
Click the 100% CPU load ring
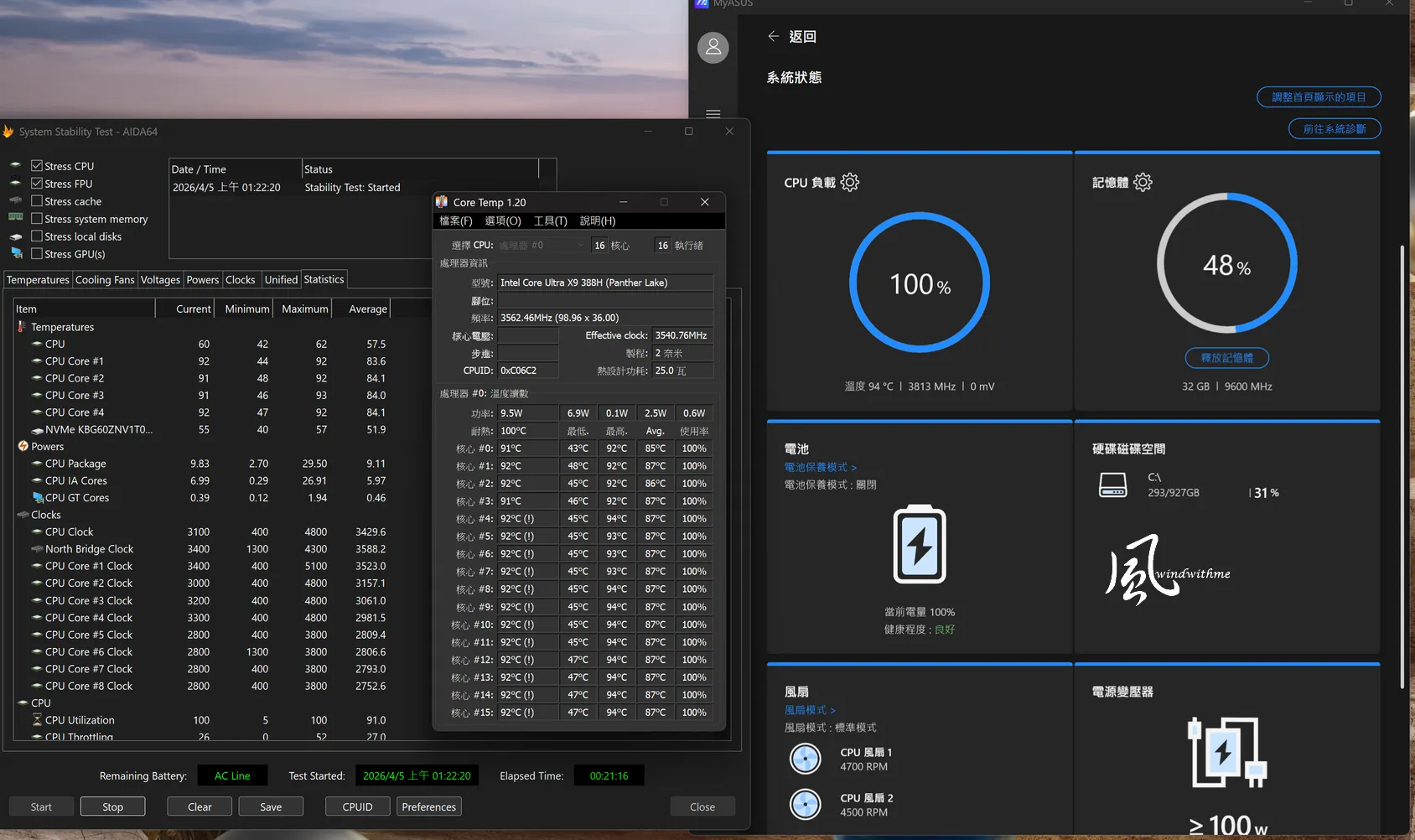[920, 283]
